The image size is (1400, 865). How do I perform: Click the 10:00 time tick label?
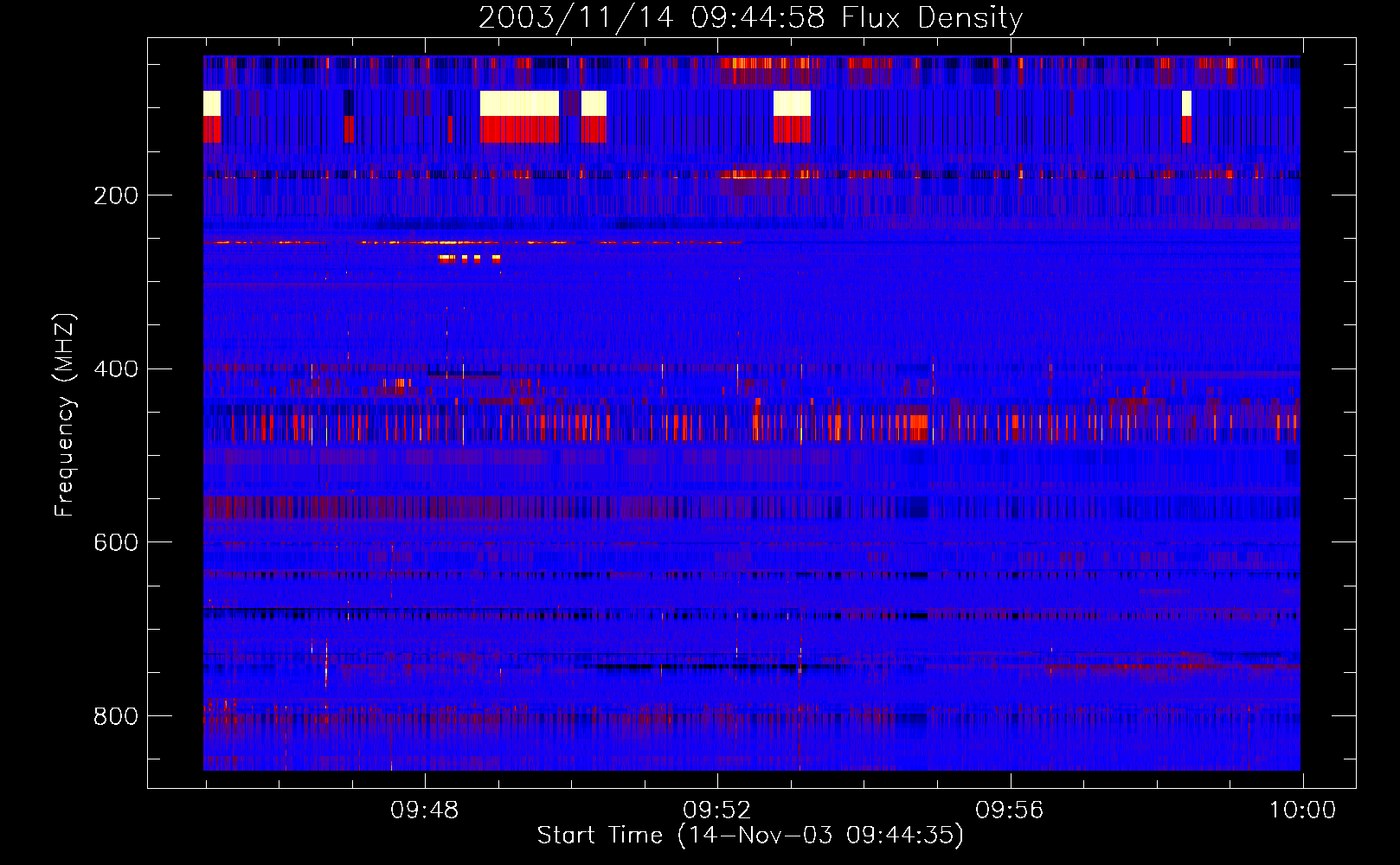(x=1302, y=811)
